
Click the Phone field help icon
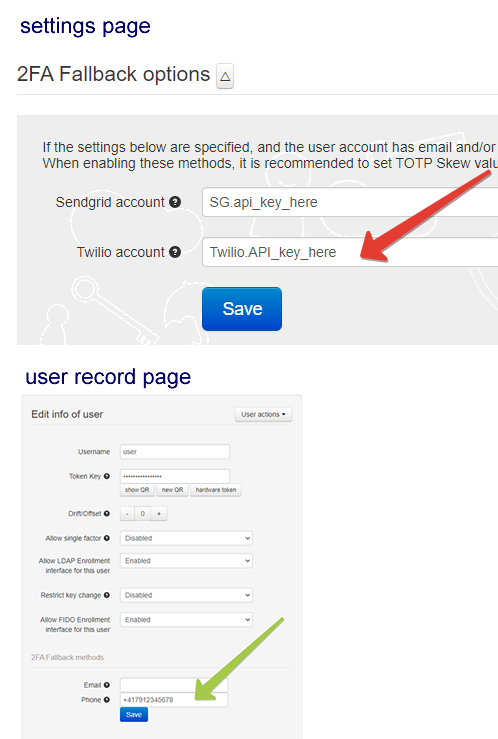(106, 700)
